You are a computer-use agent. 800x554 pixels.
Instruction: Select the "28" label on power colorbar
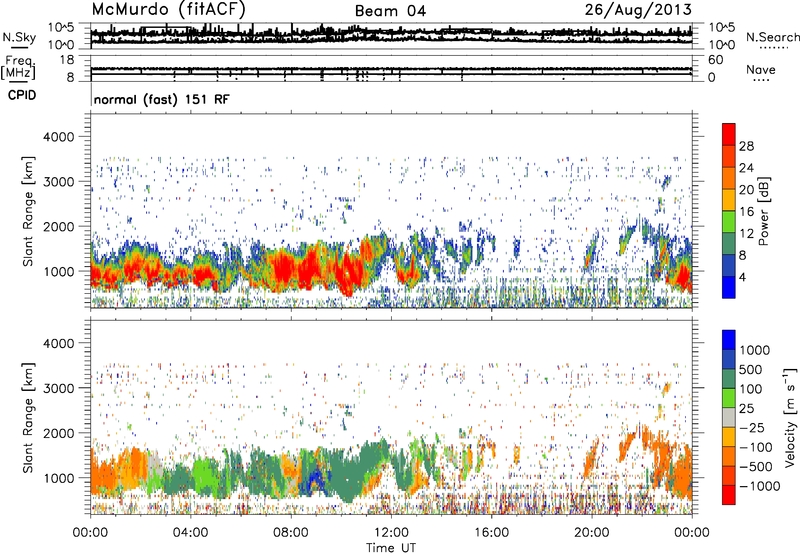point(746,146)
